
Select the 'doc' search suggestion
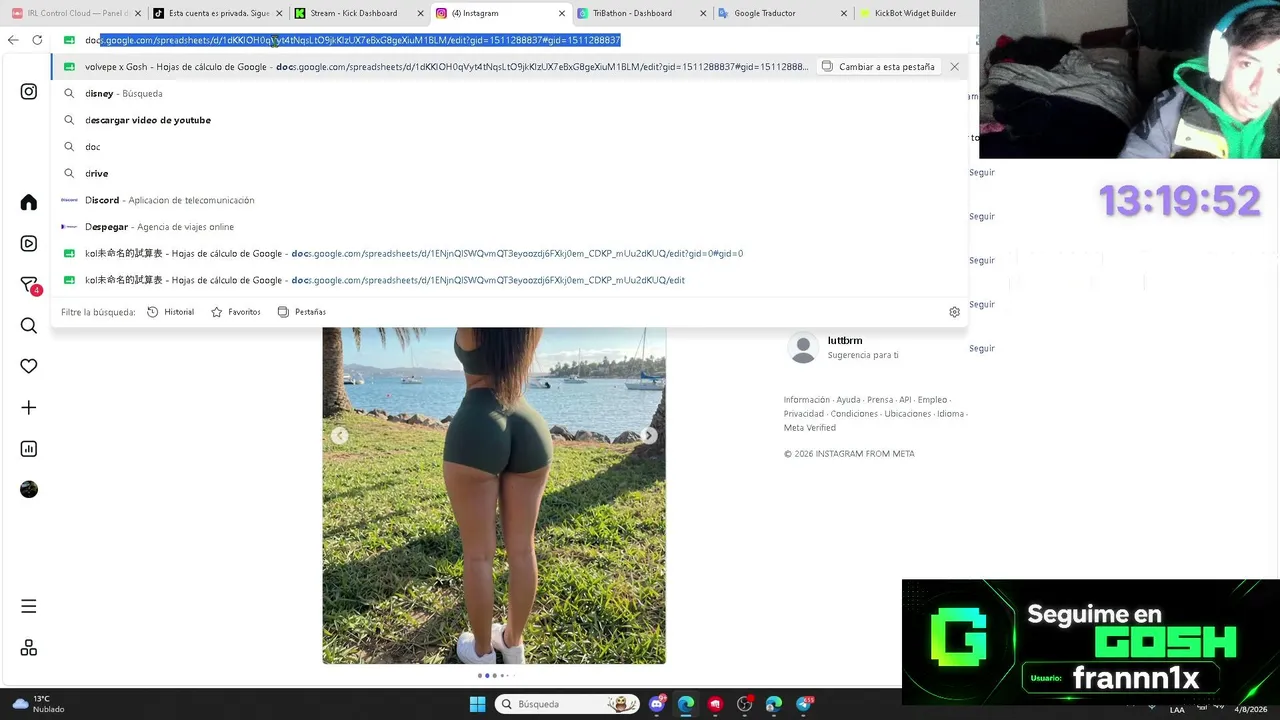510,147
